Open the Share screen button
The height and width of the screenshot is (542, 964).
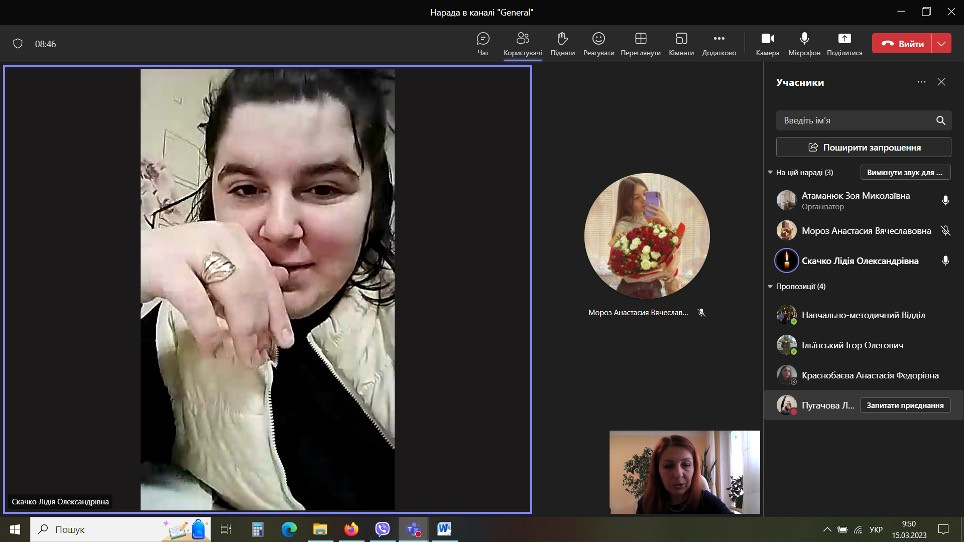pyautogui.click(x=844, y=44)
